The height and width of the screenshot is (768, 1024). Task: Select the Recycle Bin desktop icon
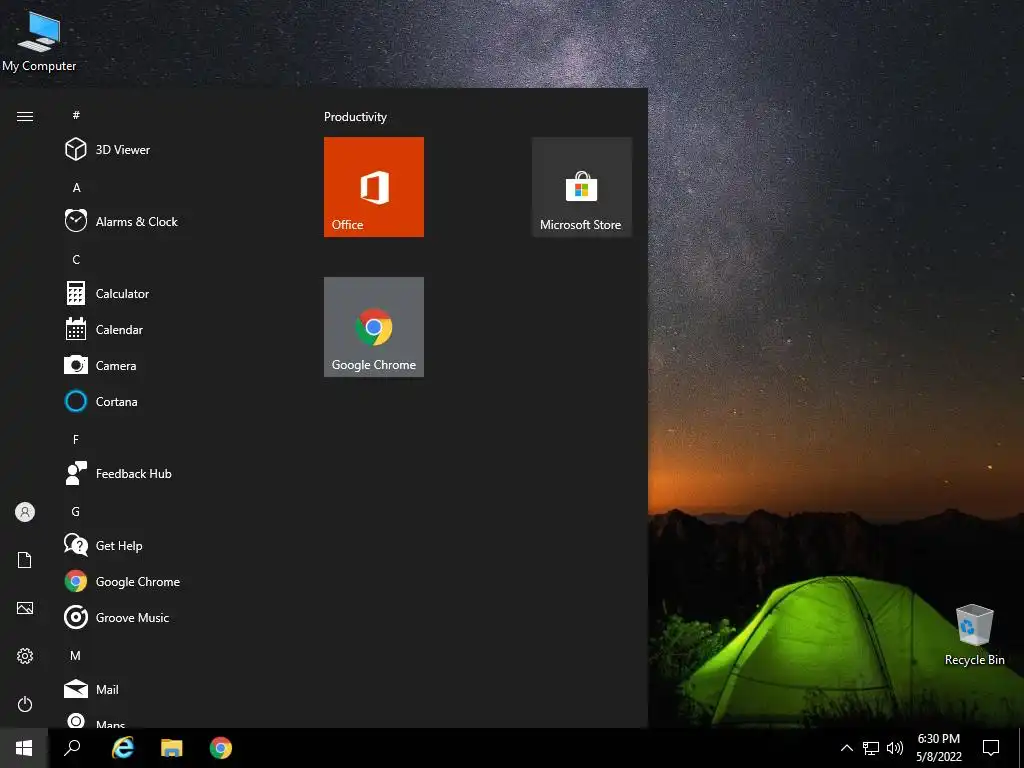pos(974,635)
